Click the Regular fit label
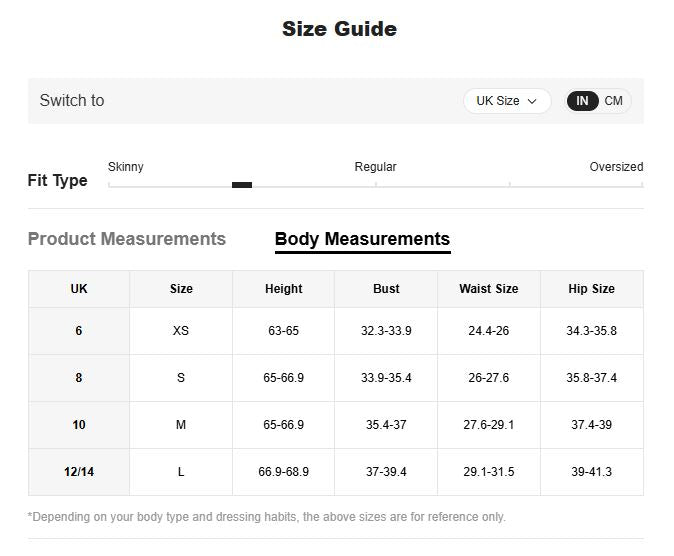Screen dimensions: 674x556 [375, 167]
